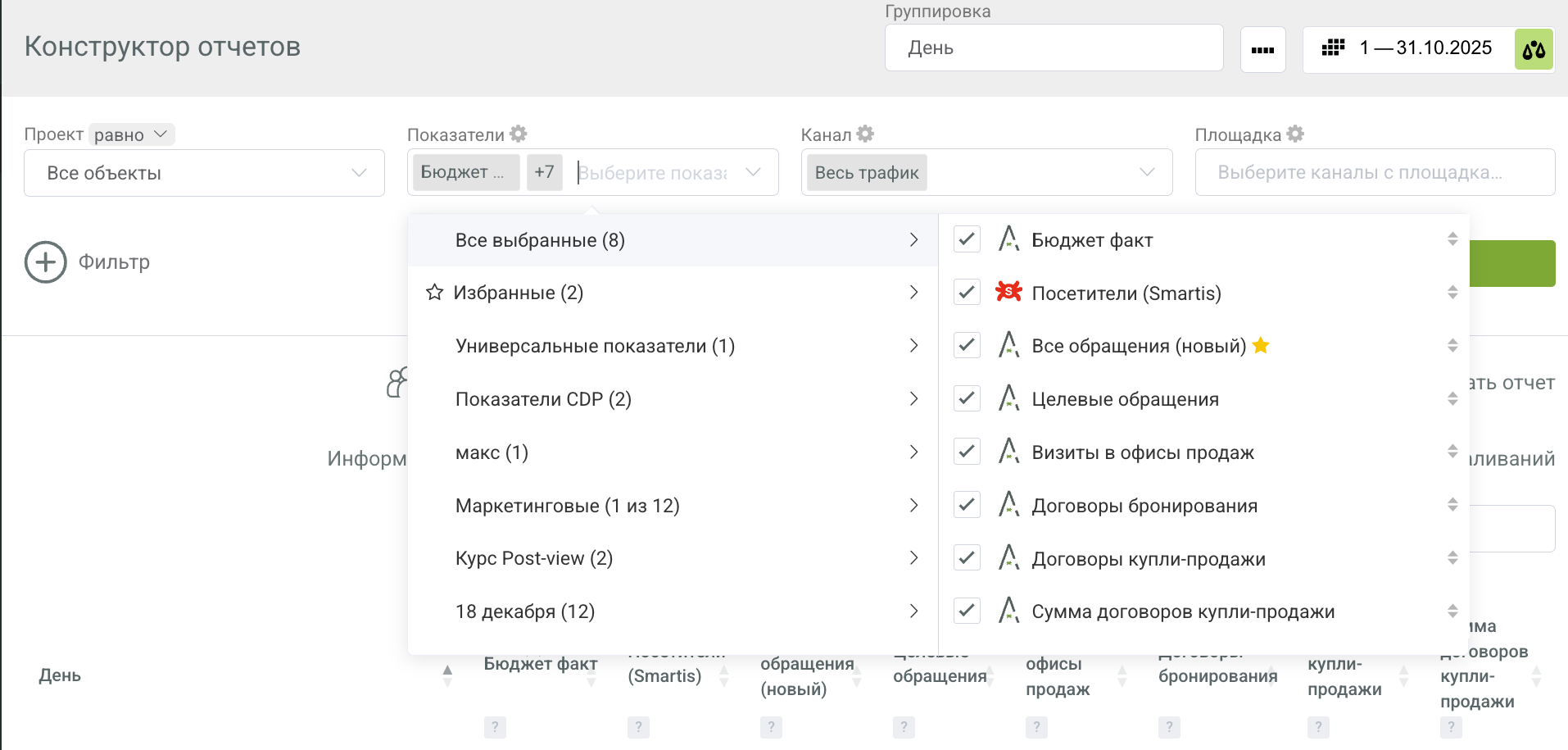Open the макс (1) category
Viewport: 1568px width, 750px height.
(673, 452)
